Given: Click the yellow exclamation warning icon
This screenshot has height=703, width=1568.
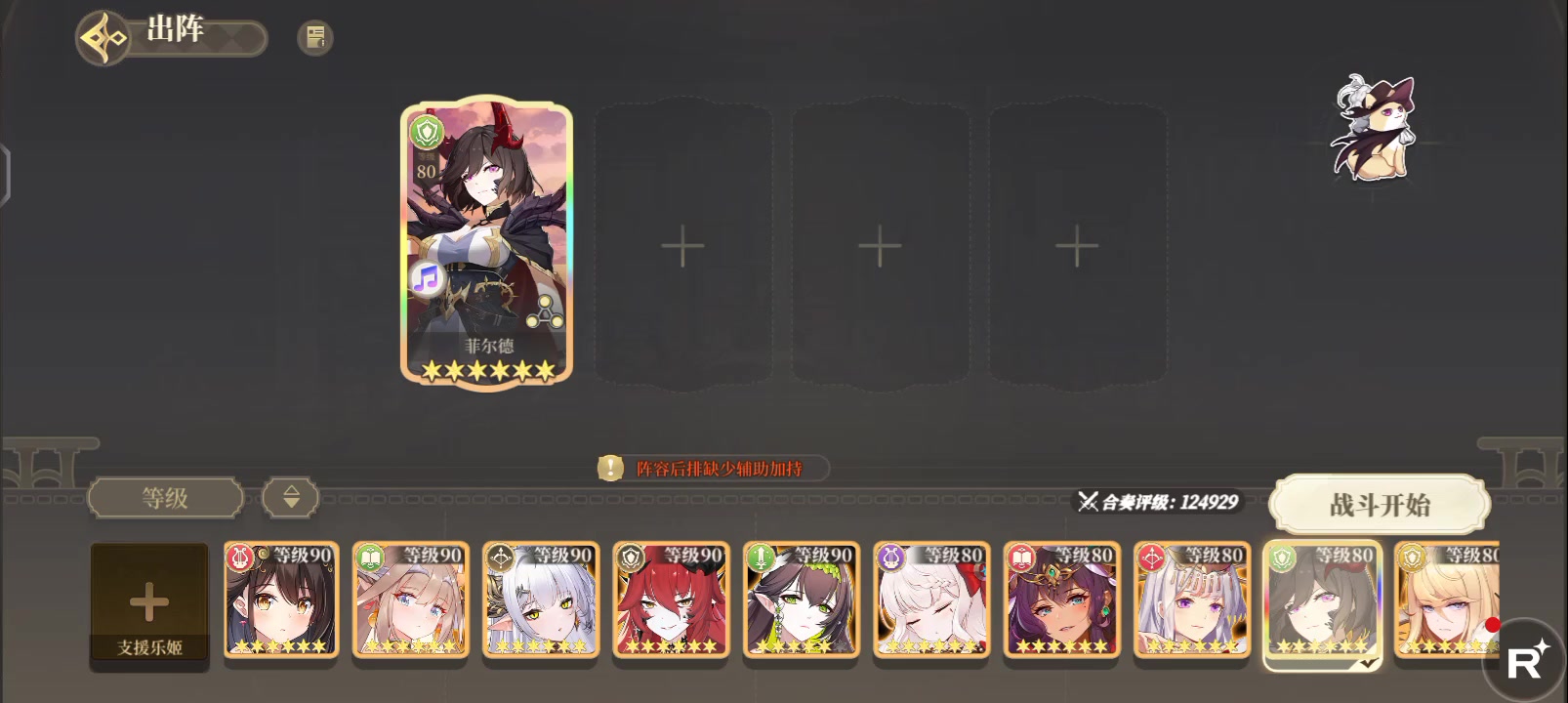Looking at the screenshot, I should coord(610,468).
